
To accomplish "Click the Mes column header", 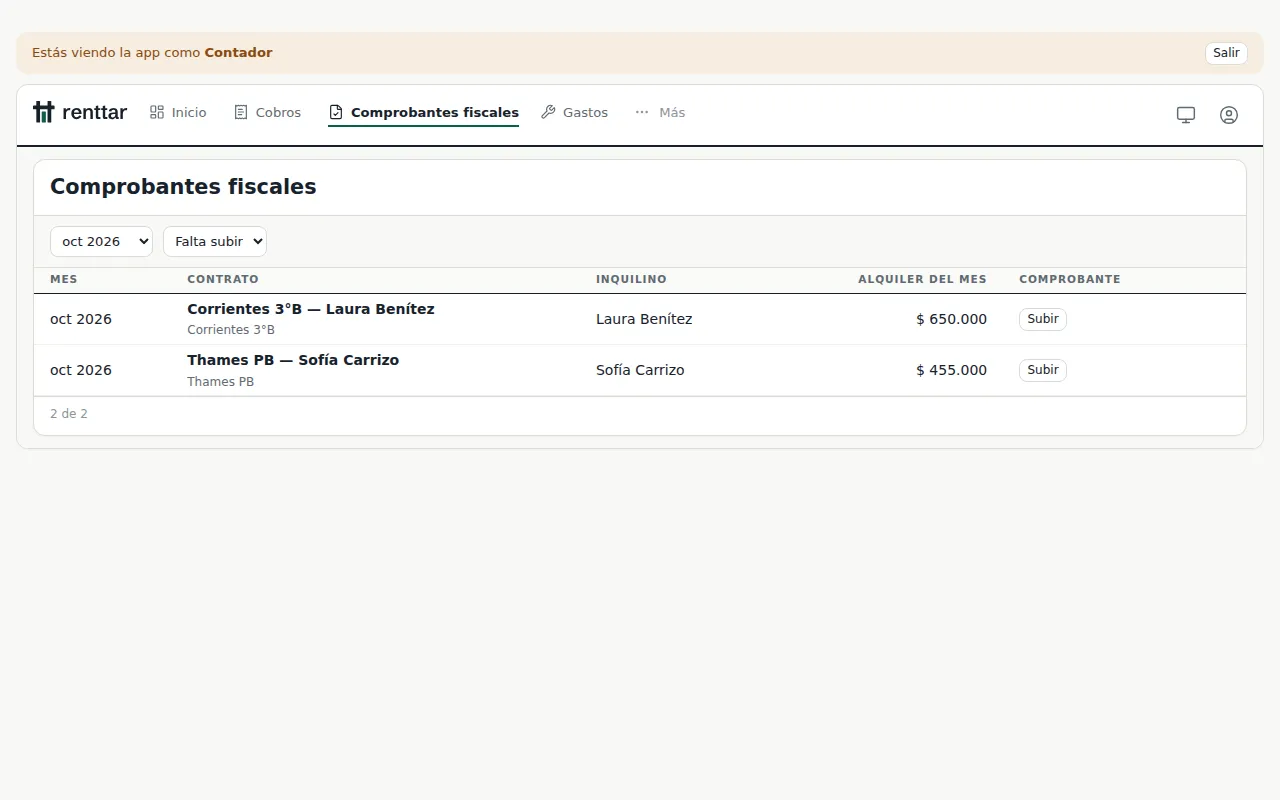I will [x=64, y=279].
